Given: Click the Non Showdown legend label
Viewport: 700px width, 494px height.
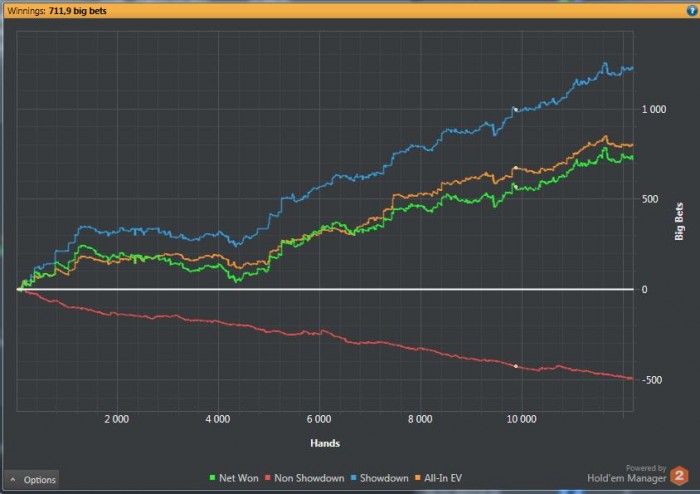Looking at the screenshot, I should tap(309, 478).
